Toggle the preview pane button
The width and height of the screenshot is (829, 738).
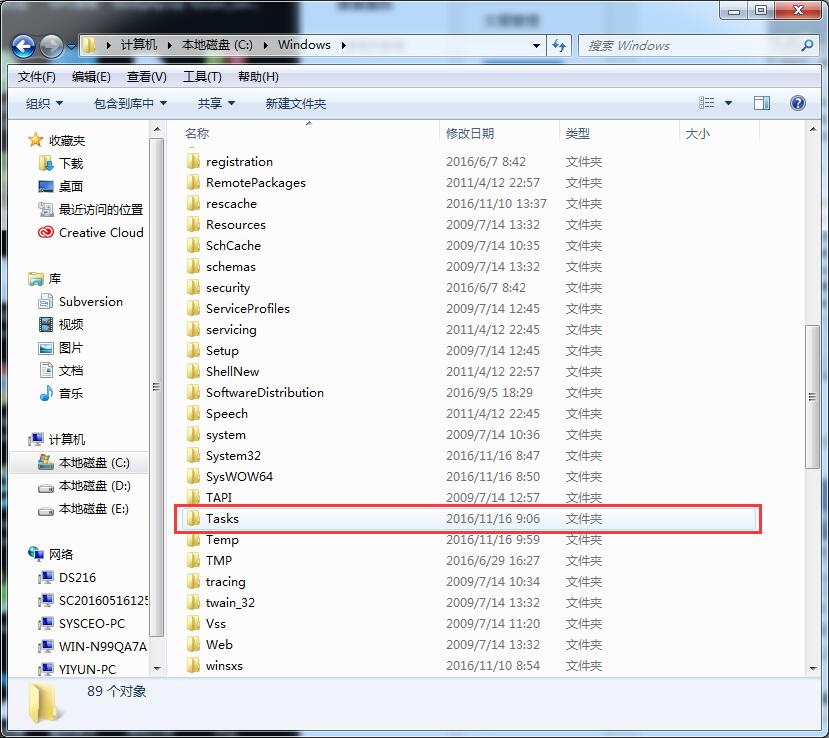(762, 102)
